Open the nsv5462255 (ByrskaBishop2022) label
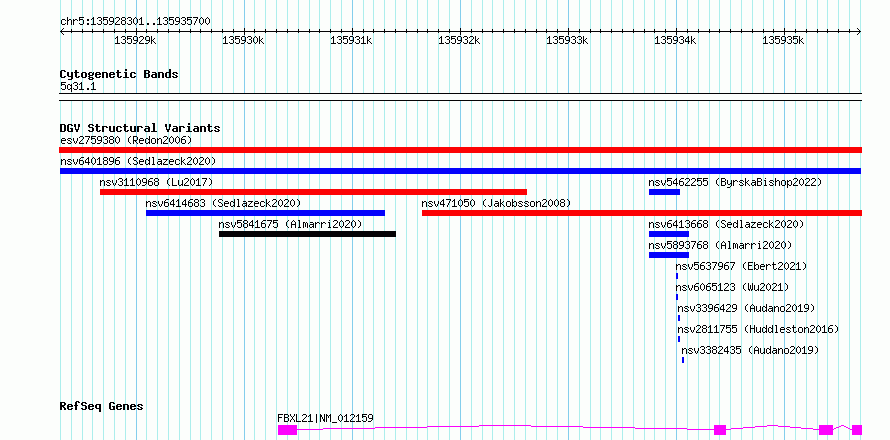This screenshot has width=890, height=440. point(735,182)
